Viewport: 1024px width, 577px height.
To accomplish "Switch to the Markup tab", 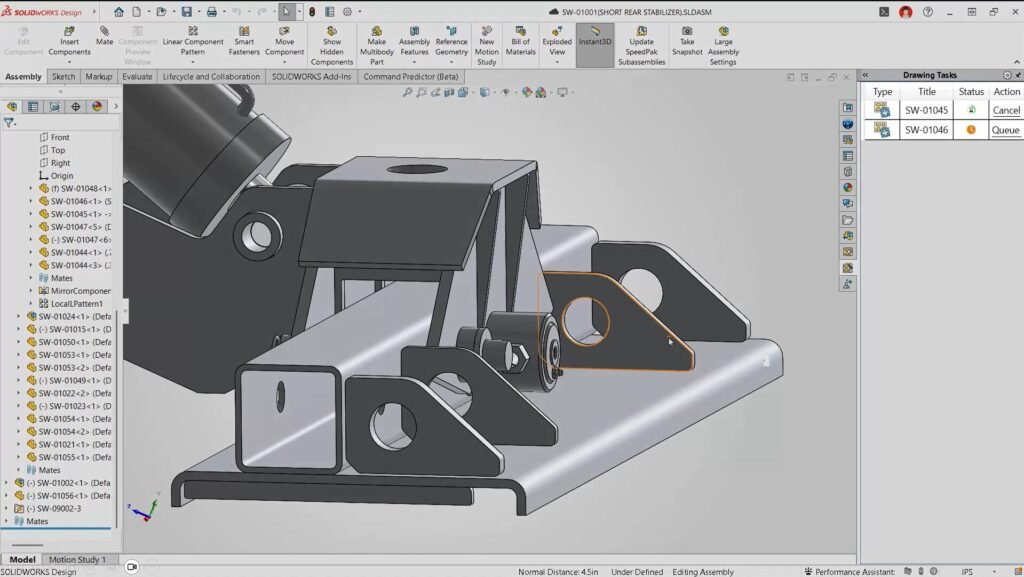I will click(99, 76).
